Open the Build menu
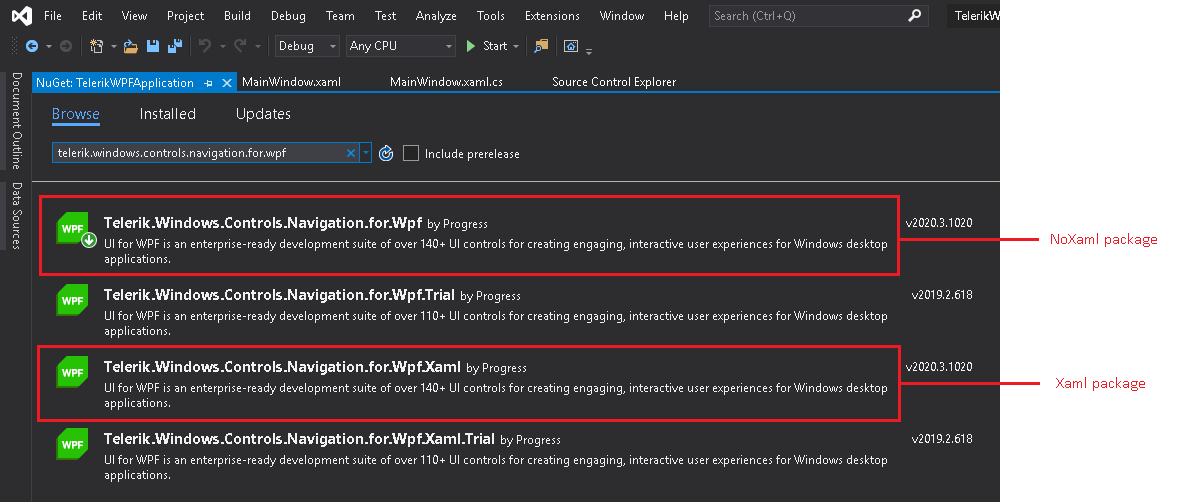Image resolution: width=1189 pixels, height=502 pixels. click(237, 16)
